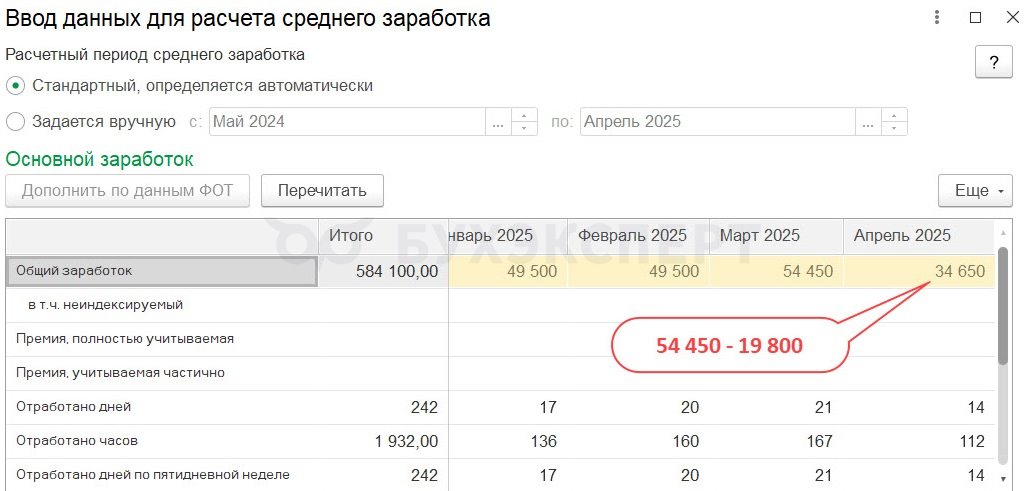Increase the end month with up arrow
Image resolution: width=1024 pixels, height=491 pixels.
[894, 115]
